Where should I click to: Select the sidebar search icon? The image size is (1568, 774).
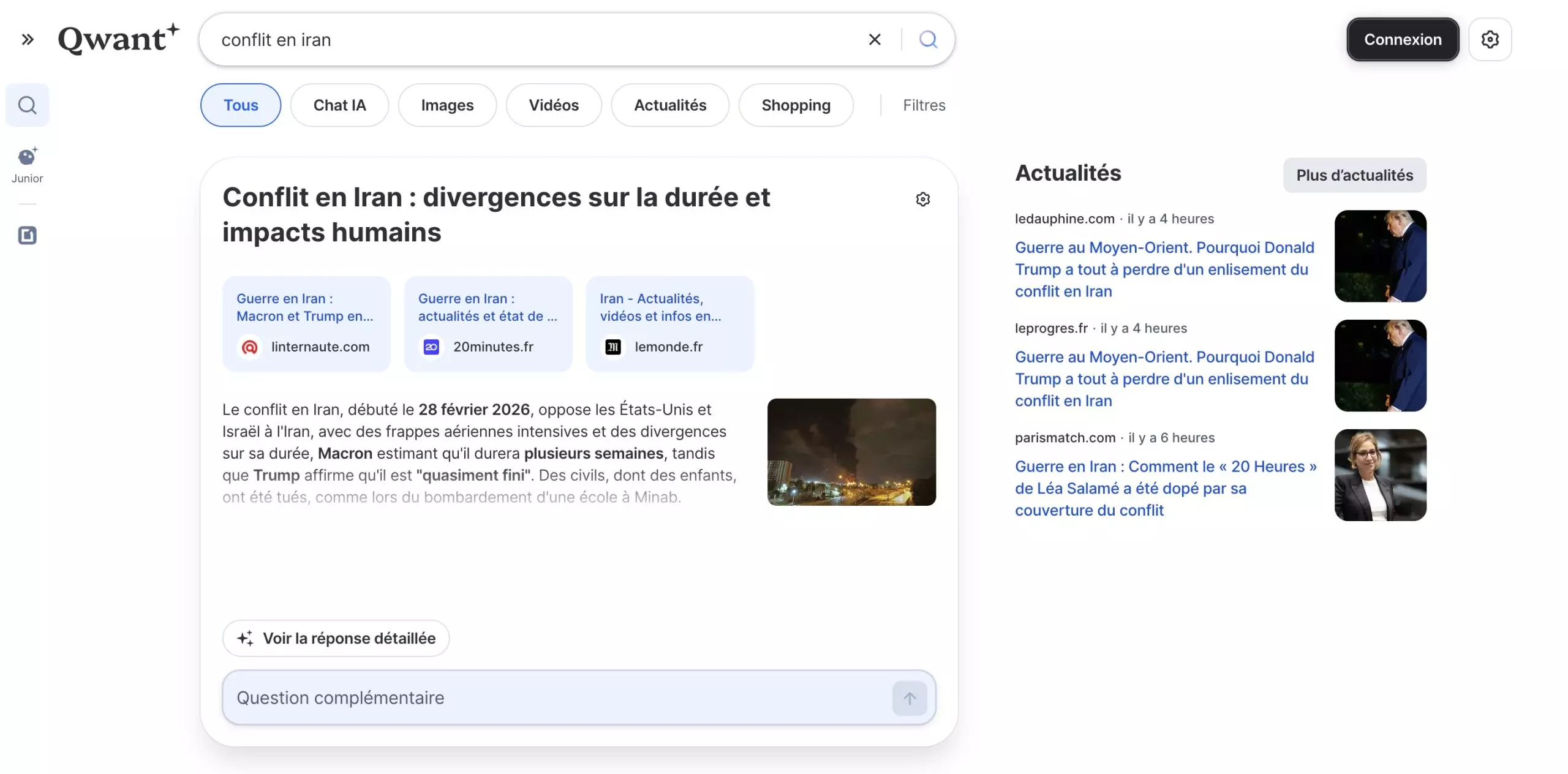click(x=28, y=105)
